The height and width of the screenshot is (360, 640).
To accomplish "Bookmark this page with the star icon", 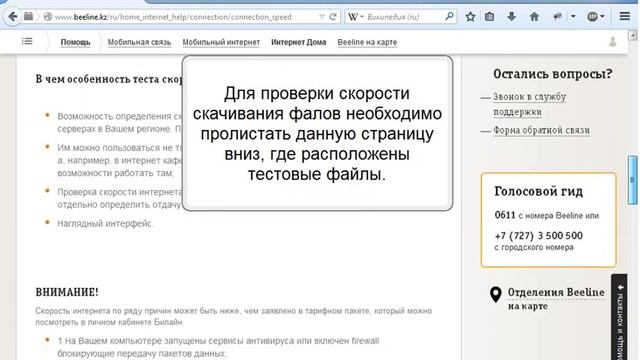I will click(x=470, y=17).
